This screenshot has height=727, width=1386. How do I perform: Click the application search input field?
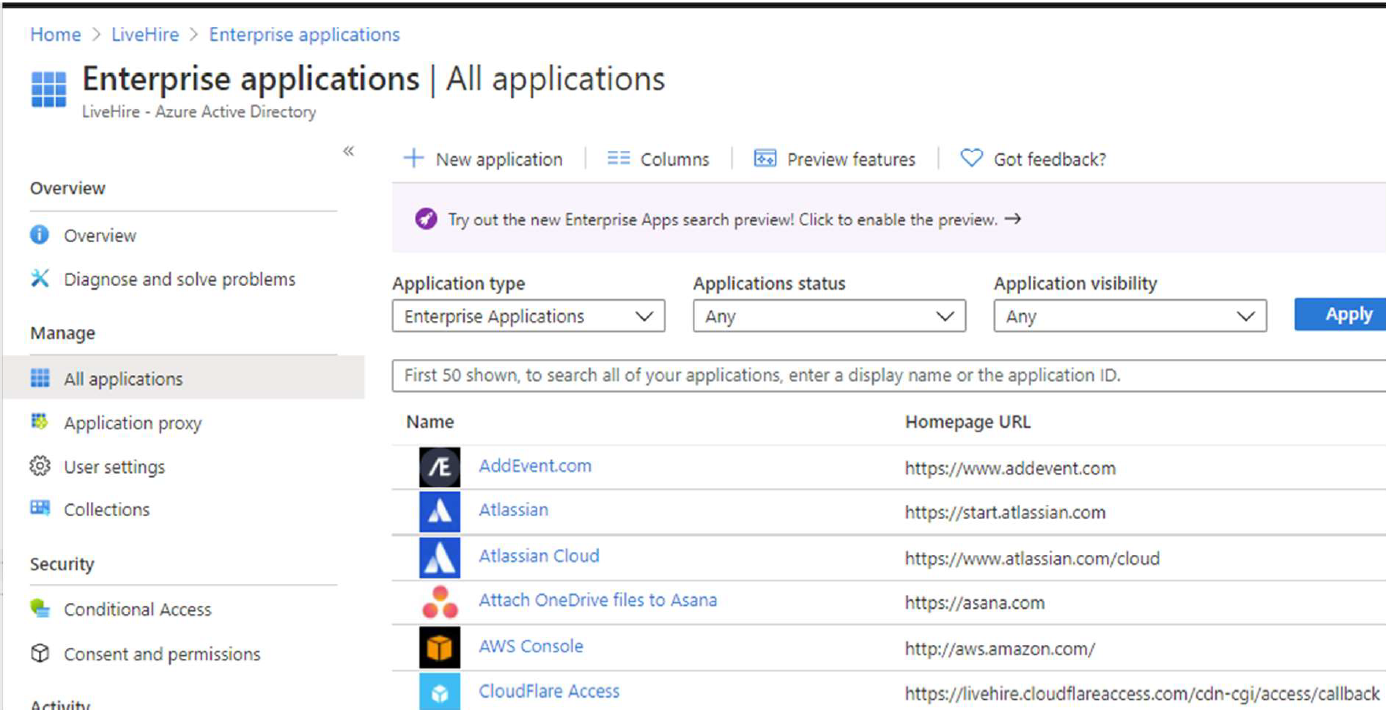point(888,376)
